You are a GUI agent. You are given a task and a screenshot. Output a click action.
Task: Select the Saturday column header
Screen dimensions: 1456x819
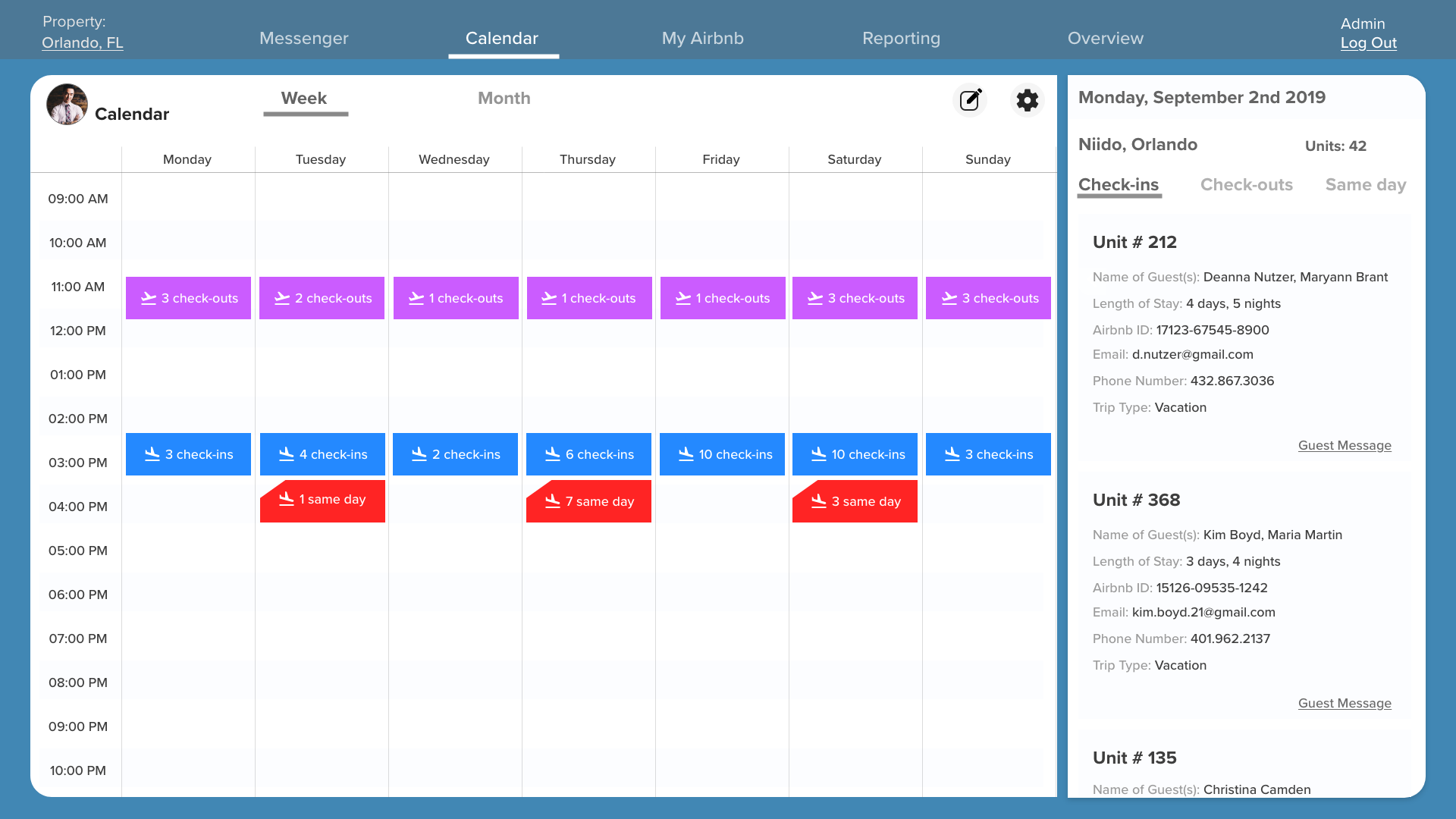tap(855, 159)
